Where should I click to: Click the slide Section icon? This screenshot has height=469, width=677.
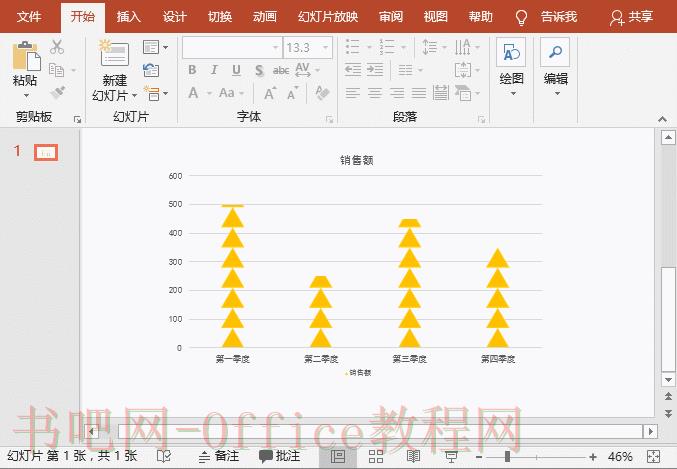152,92
